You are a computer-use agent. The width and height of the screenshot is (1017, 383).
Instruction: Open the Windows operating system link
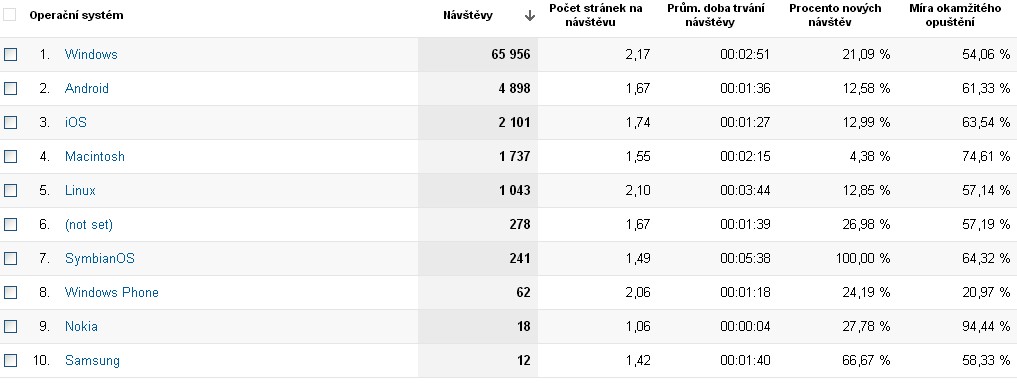click(91, 54)
